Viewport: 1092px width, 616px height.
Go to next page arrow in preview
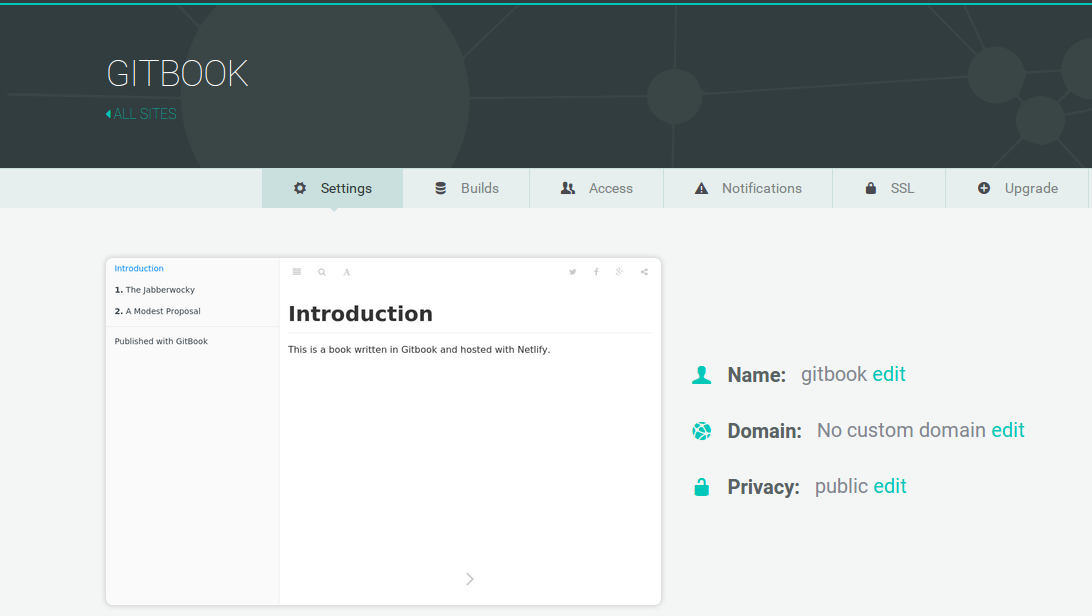pyautogui.click(x=469, y=579)
